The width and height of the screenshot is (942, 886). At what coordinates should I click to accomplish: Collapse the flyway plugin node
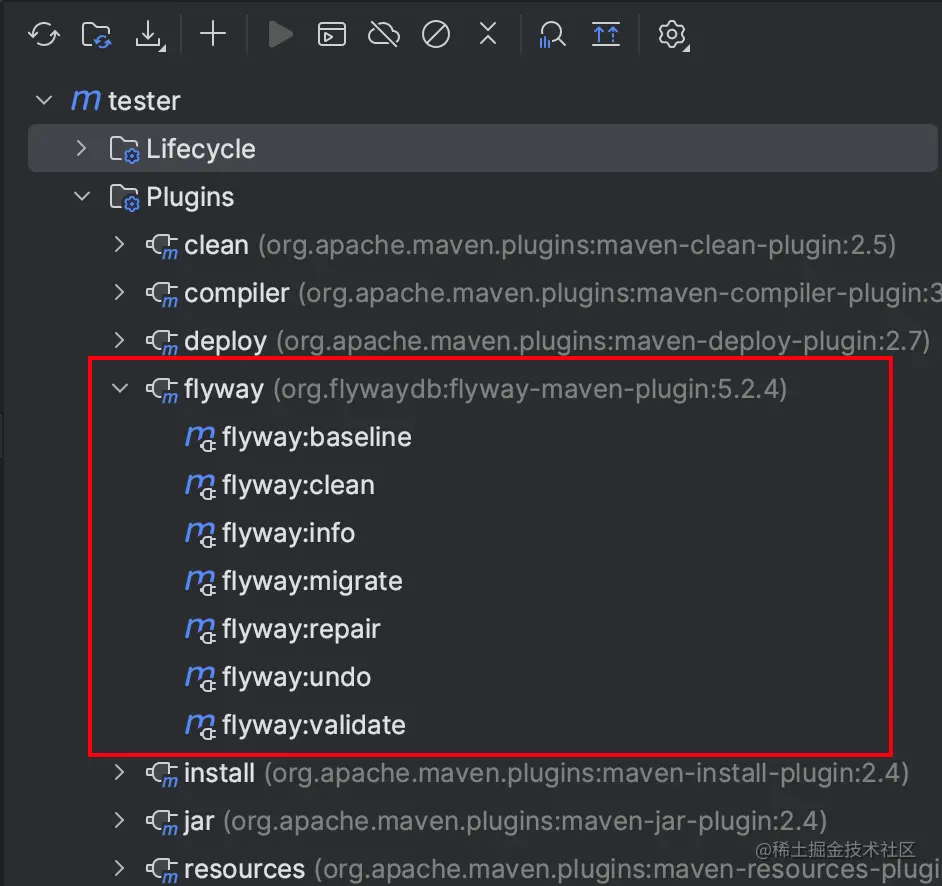coord(120,389)
